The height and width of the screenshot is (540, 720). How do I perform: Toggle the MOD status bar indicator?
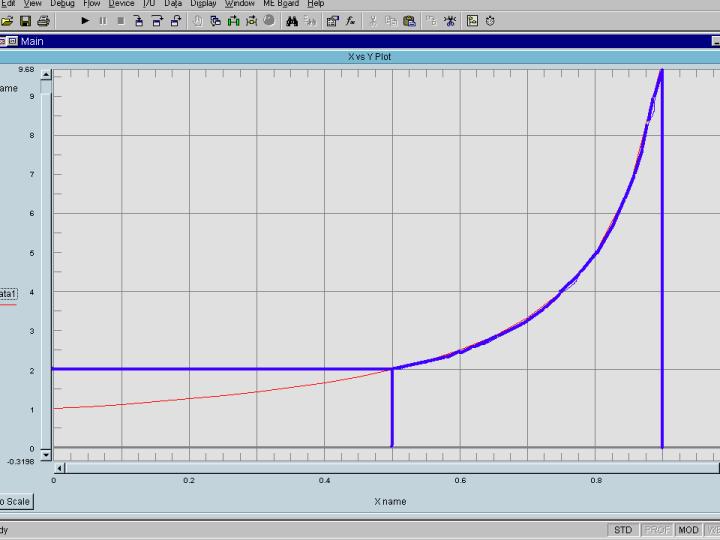[688, 530]
